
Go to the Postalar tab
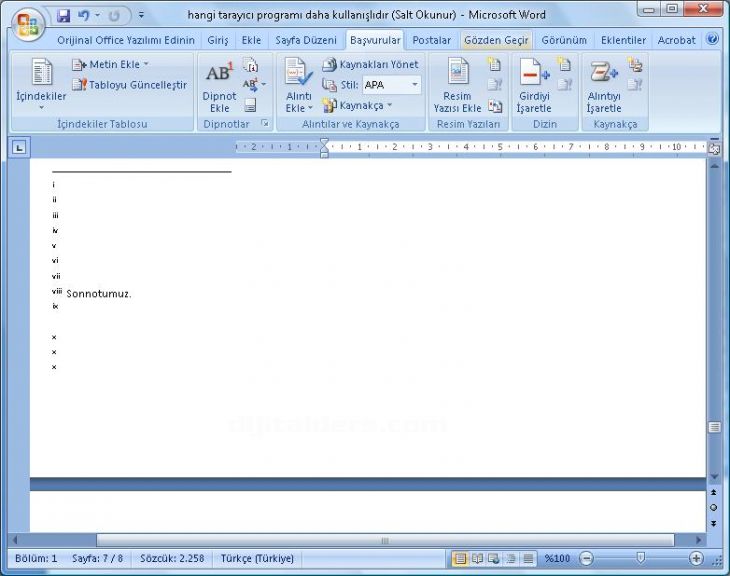tap(432, 41)
